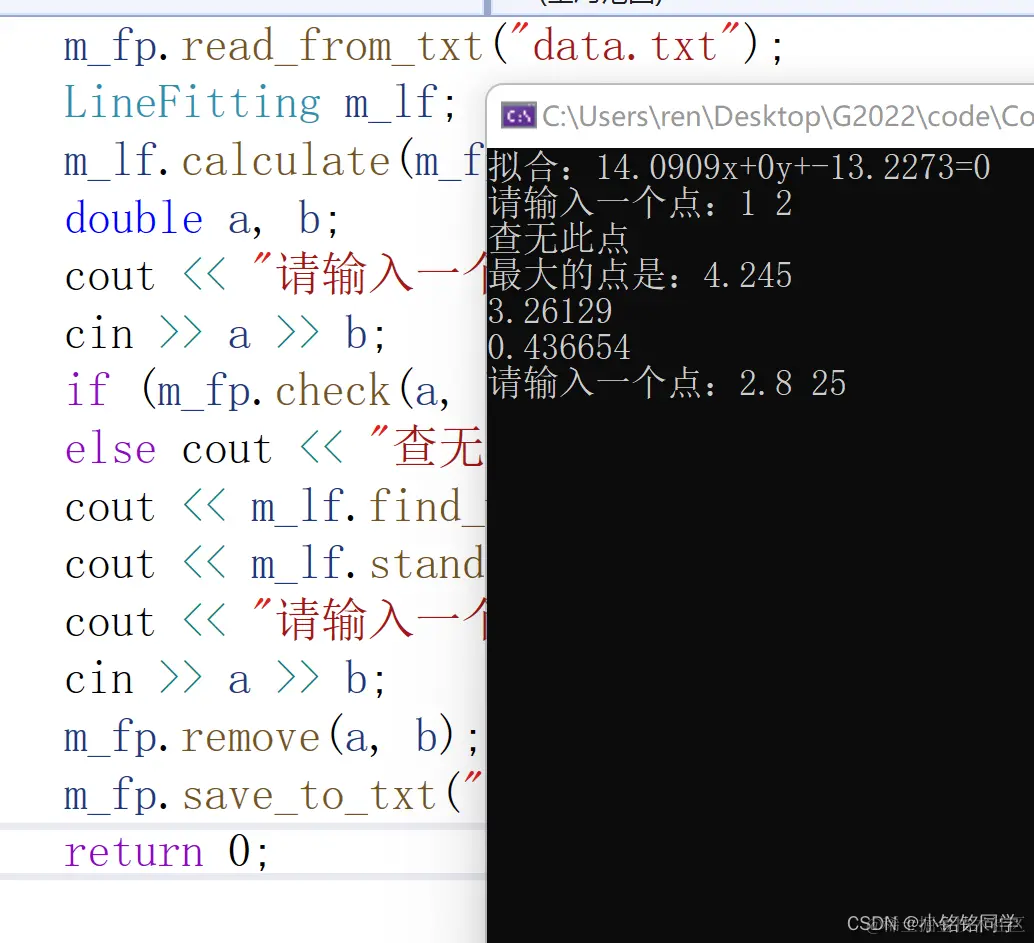This screenshot has height=943, width=1034.
Task: Click the 'double a, b;' line
Action: click(x=201, y=218)
